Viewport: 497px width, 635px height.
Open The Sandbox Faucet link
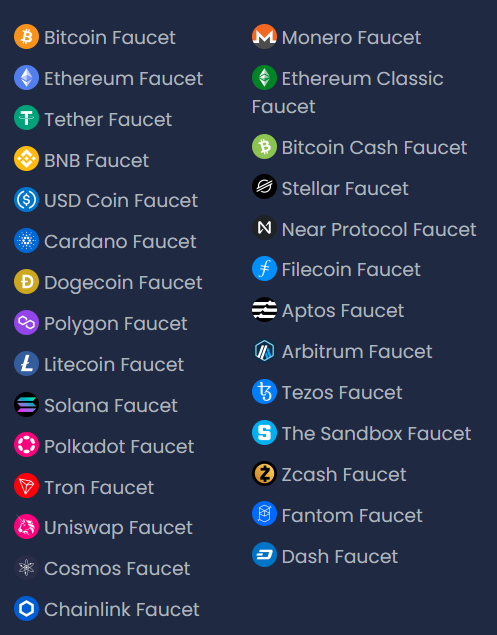point(361,433)
